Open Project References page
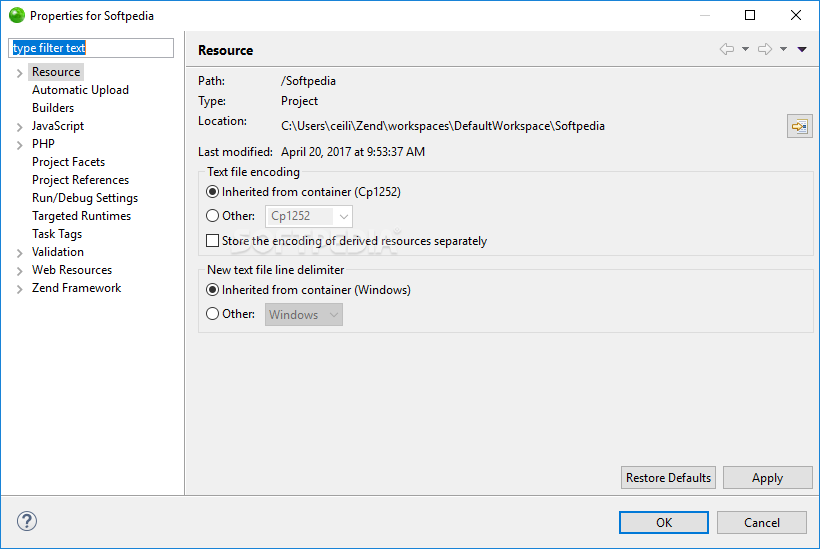The height and width of the screenshot is (549, 820). click(80, 180)
